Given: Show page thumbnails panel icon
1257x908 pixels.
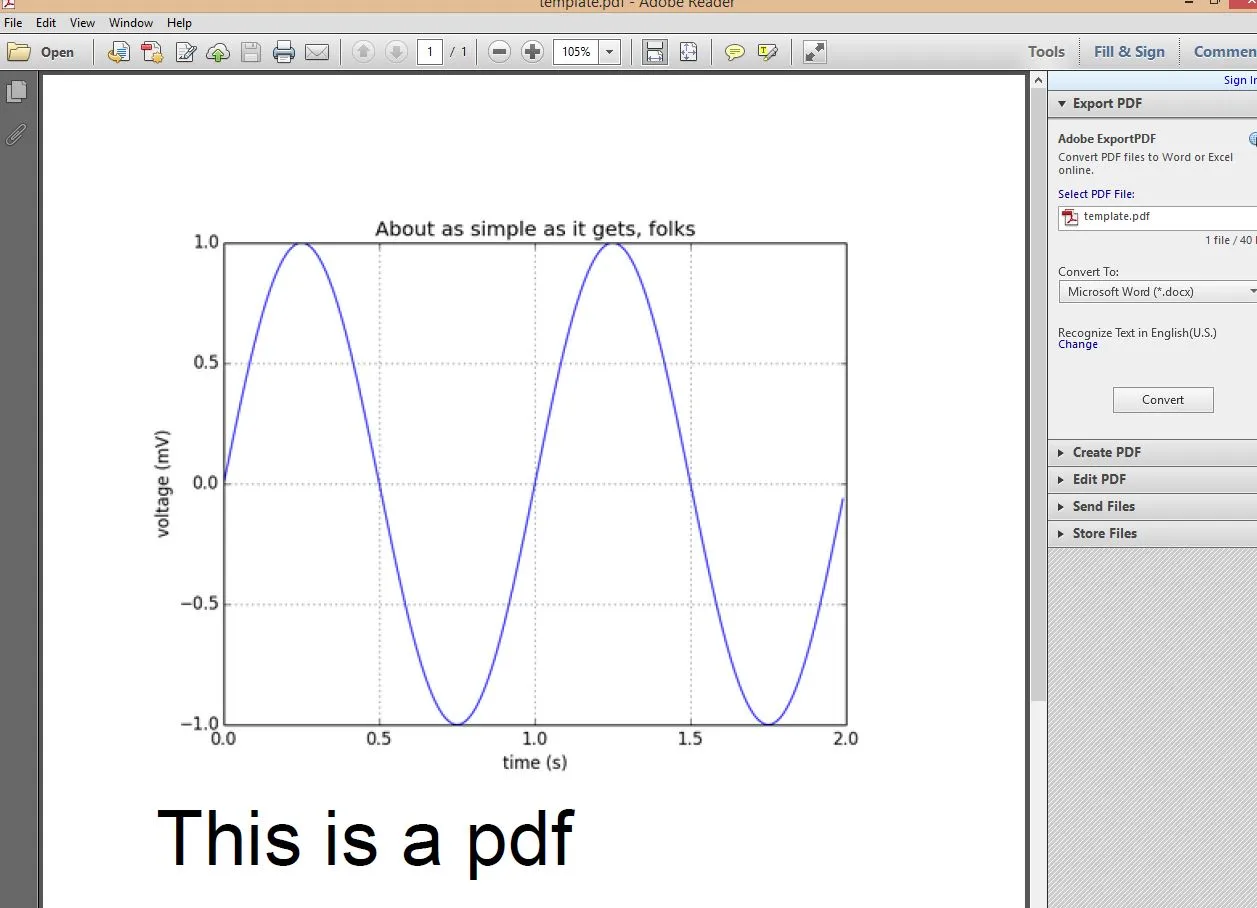Looking at the screenshot, I should coord(17,92).
